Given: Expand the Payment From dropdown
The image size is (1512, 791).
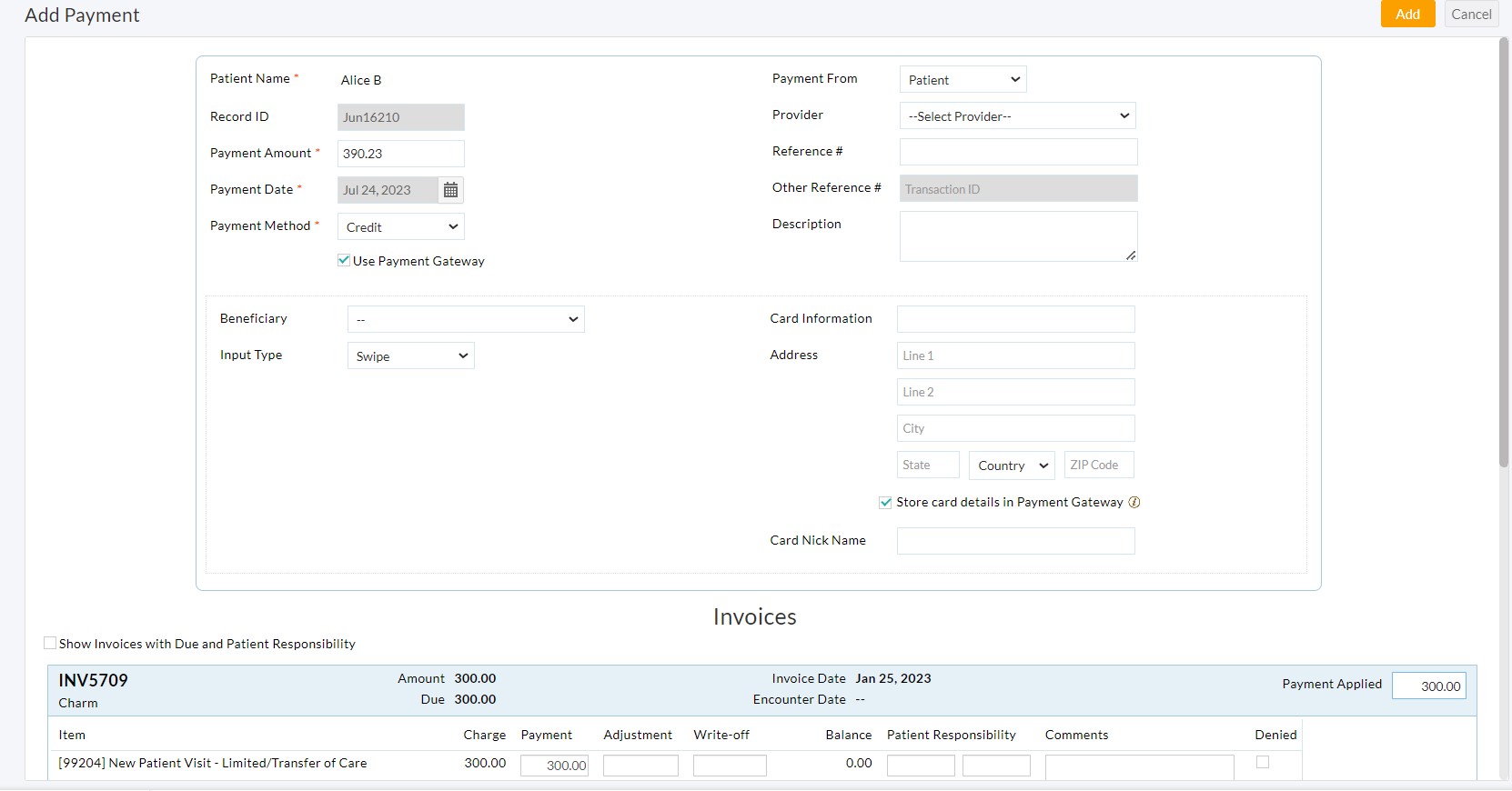Looking at the screenshot, I should (963, 80).
